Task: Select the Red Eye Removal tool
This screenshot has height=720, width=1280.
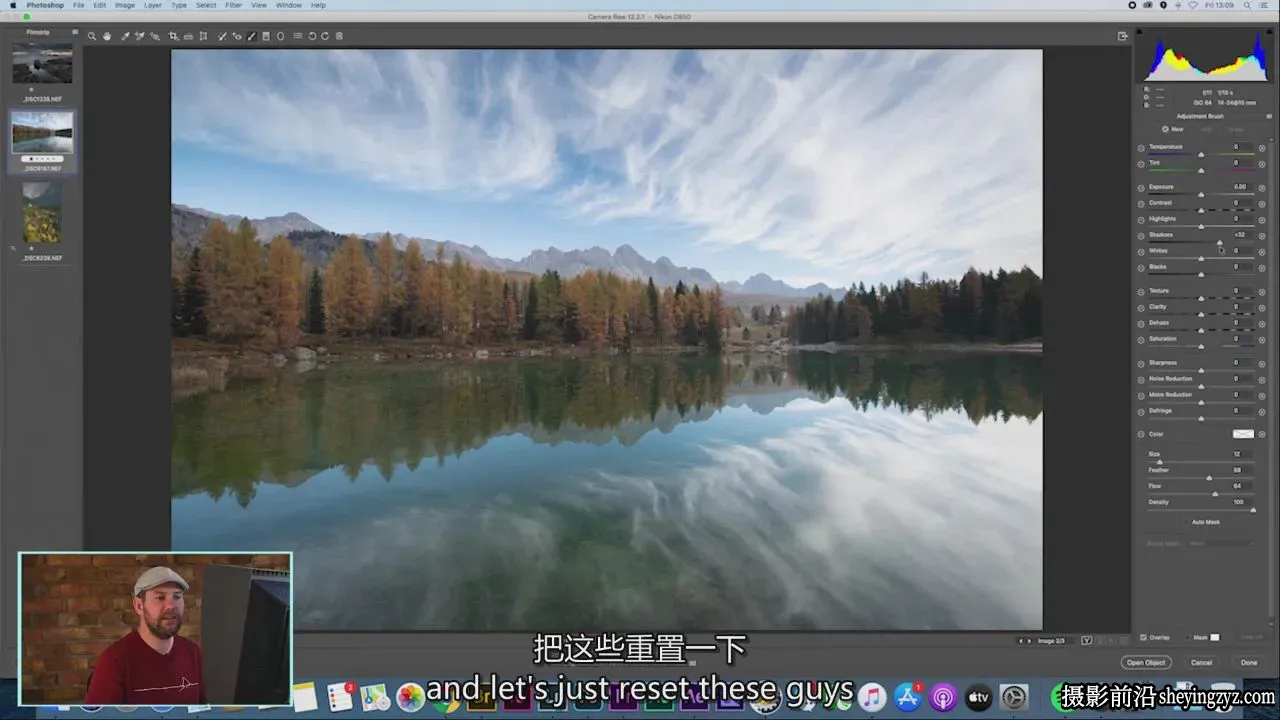Action: 236,36
